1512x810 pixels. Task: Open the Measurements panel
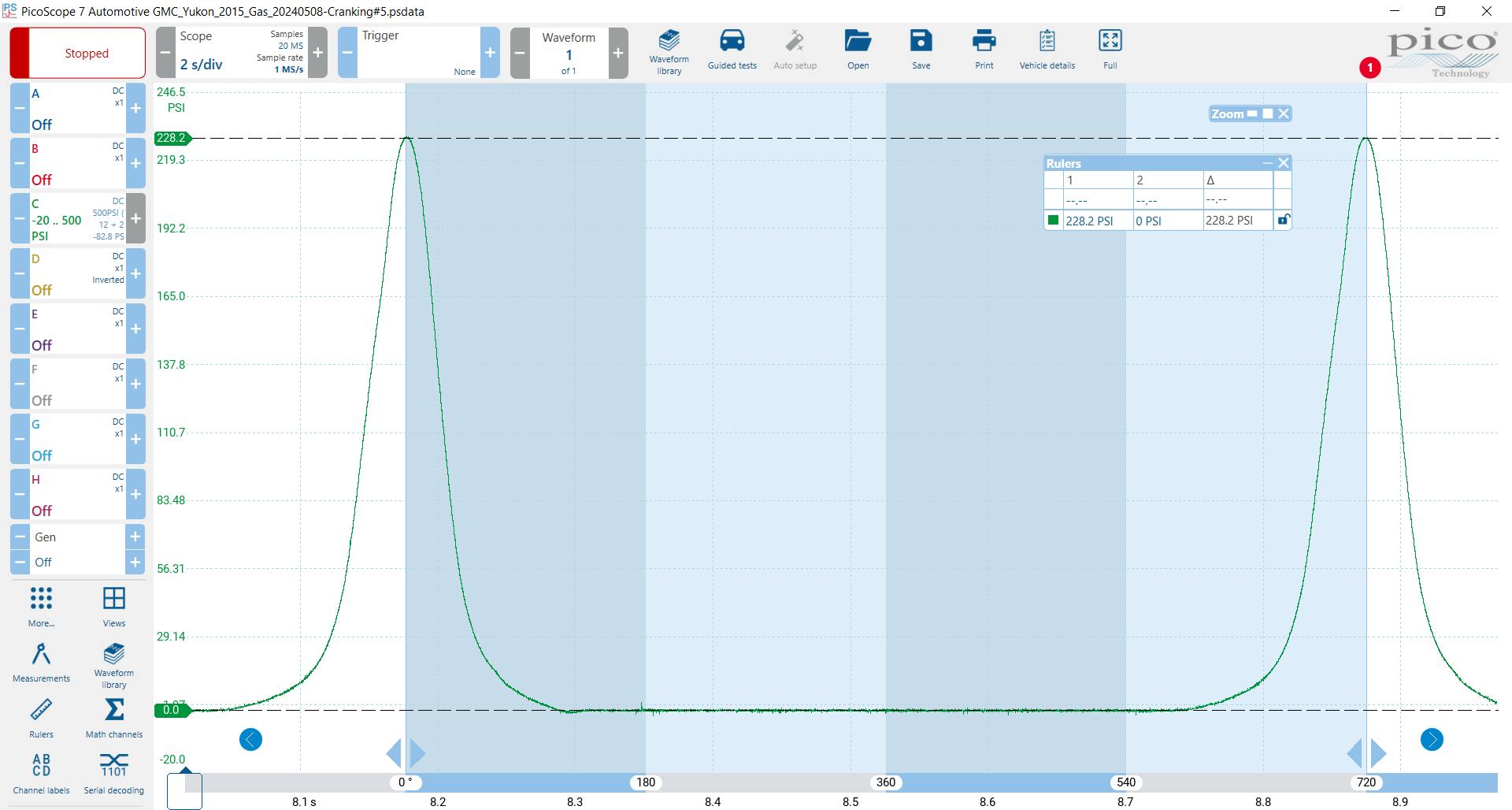click(x=41, y=662)
